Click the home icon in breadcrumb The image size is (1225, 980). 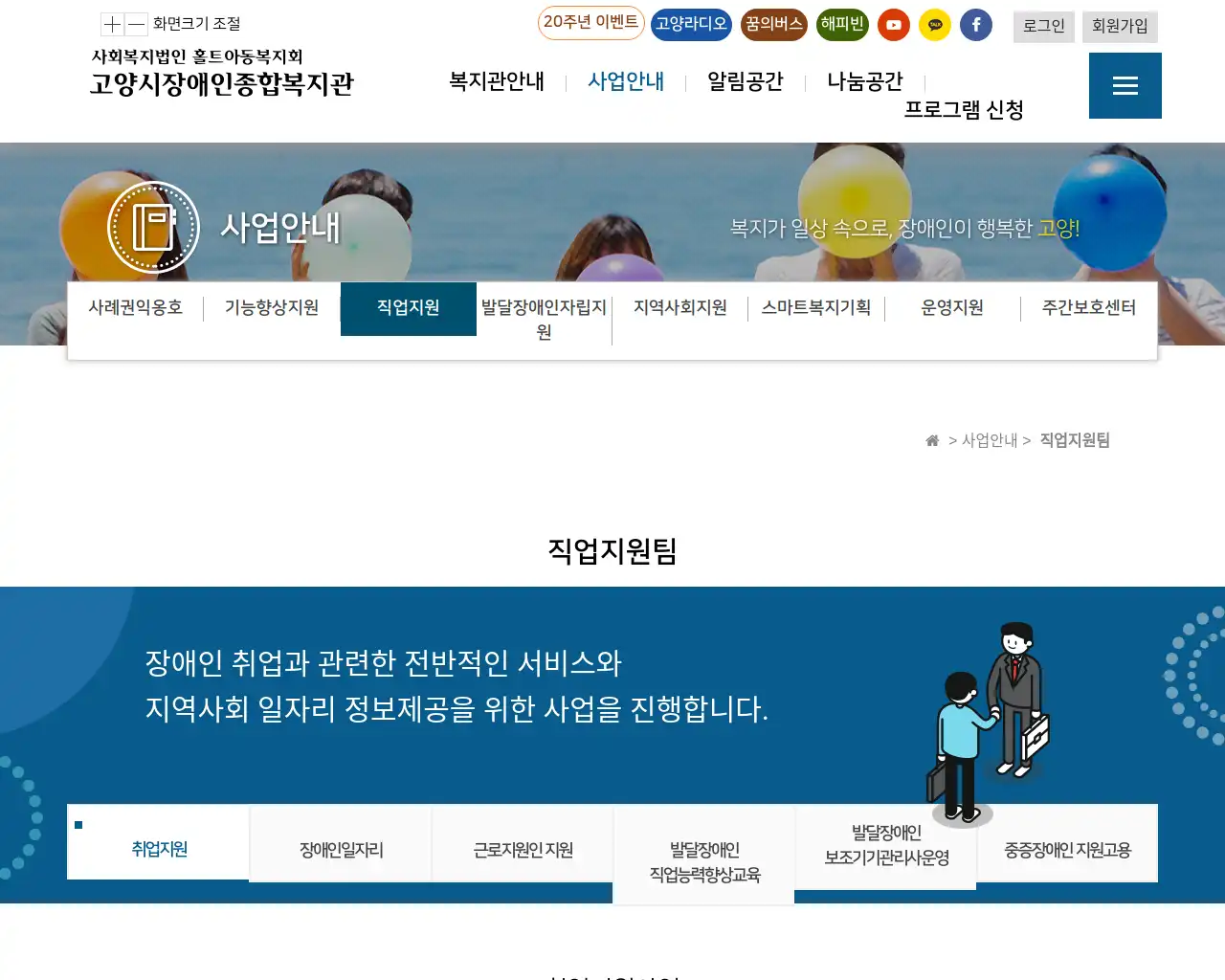pos(932,440)
